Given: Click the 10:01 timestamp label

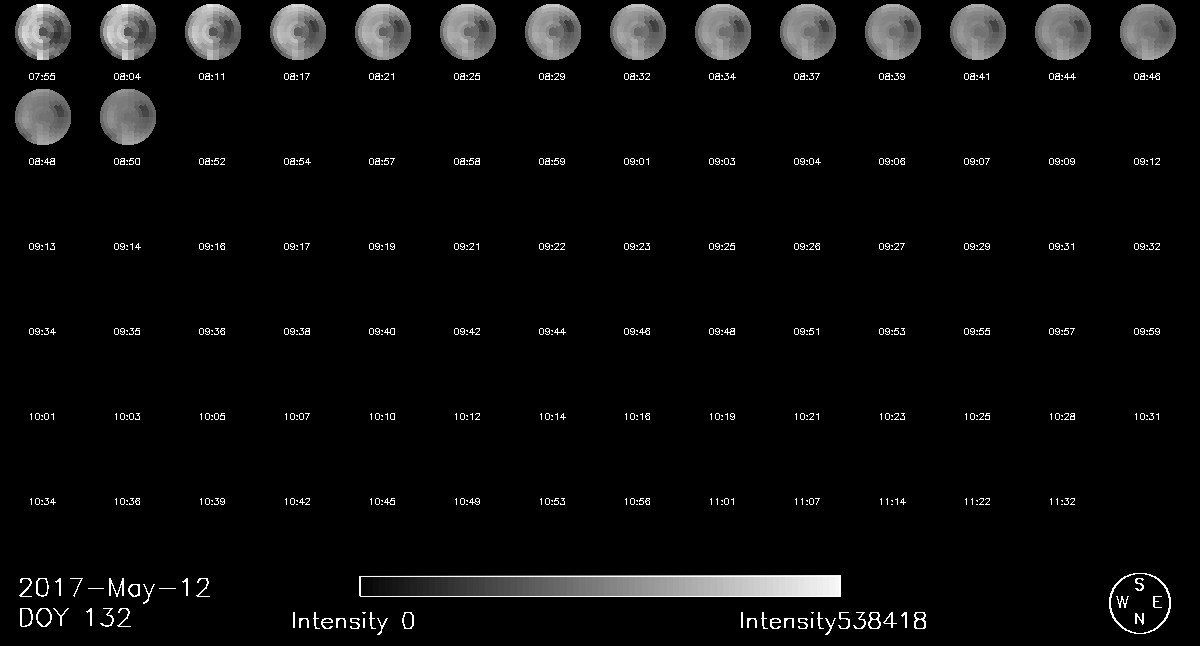Looking at the screenshot, I should [43, 417].
